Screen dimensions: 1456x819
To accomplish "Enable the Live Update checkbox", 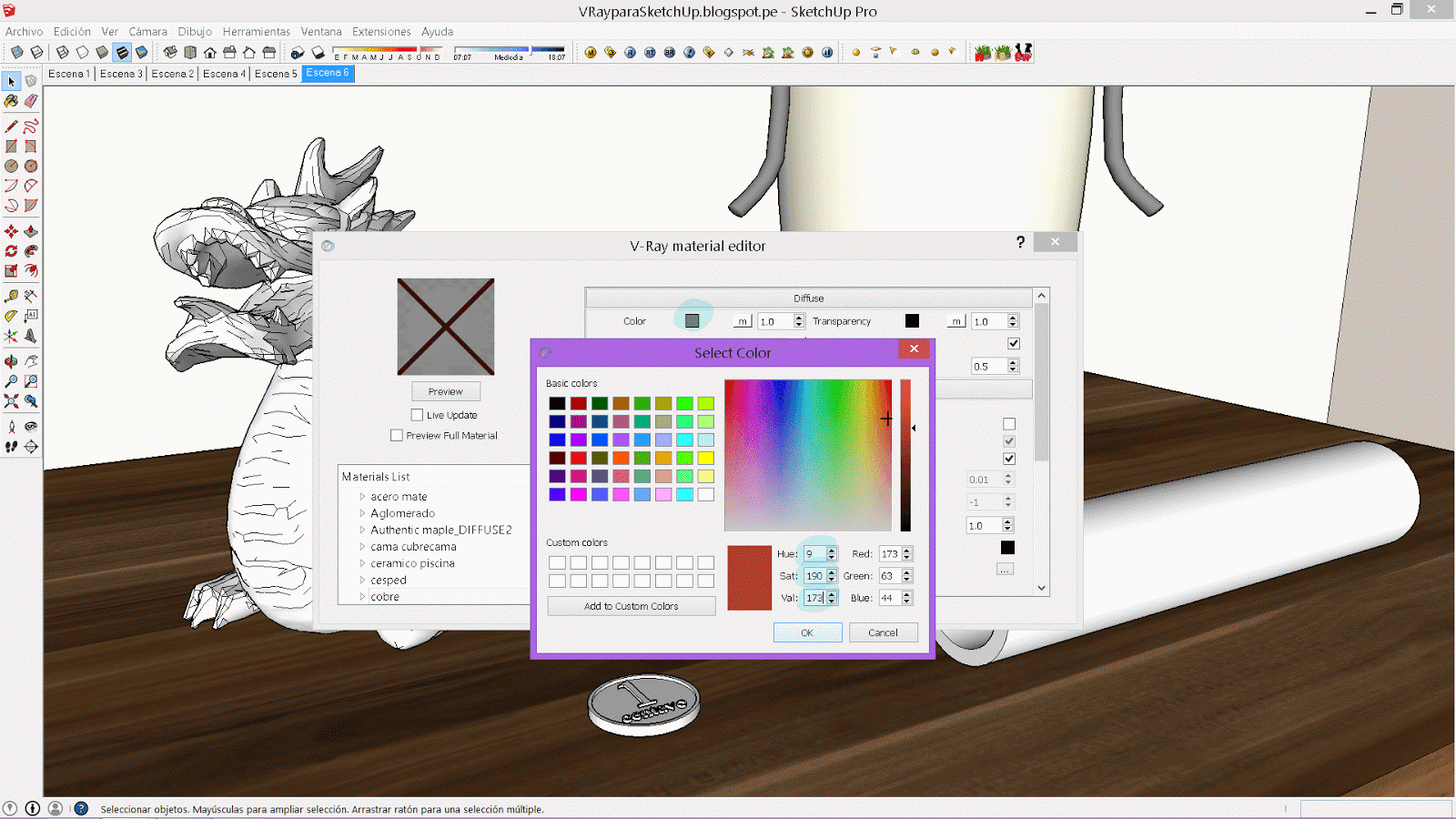I will [x=417, y=414].
